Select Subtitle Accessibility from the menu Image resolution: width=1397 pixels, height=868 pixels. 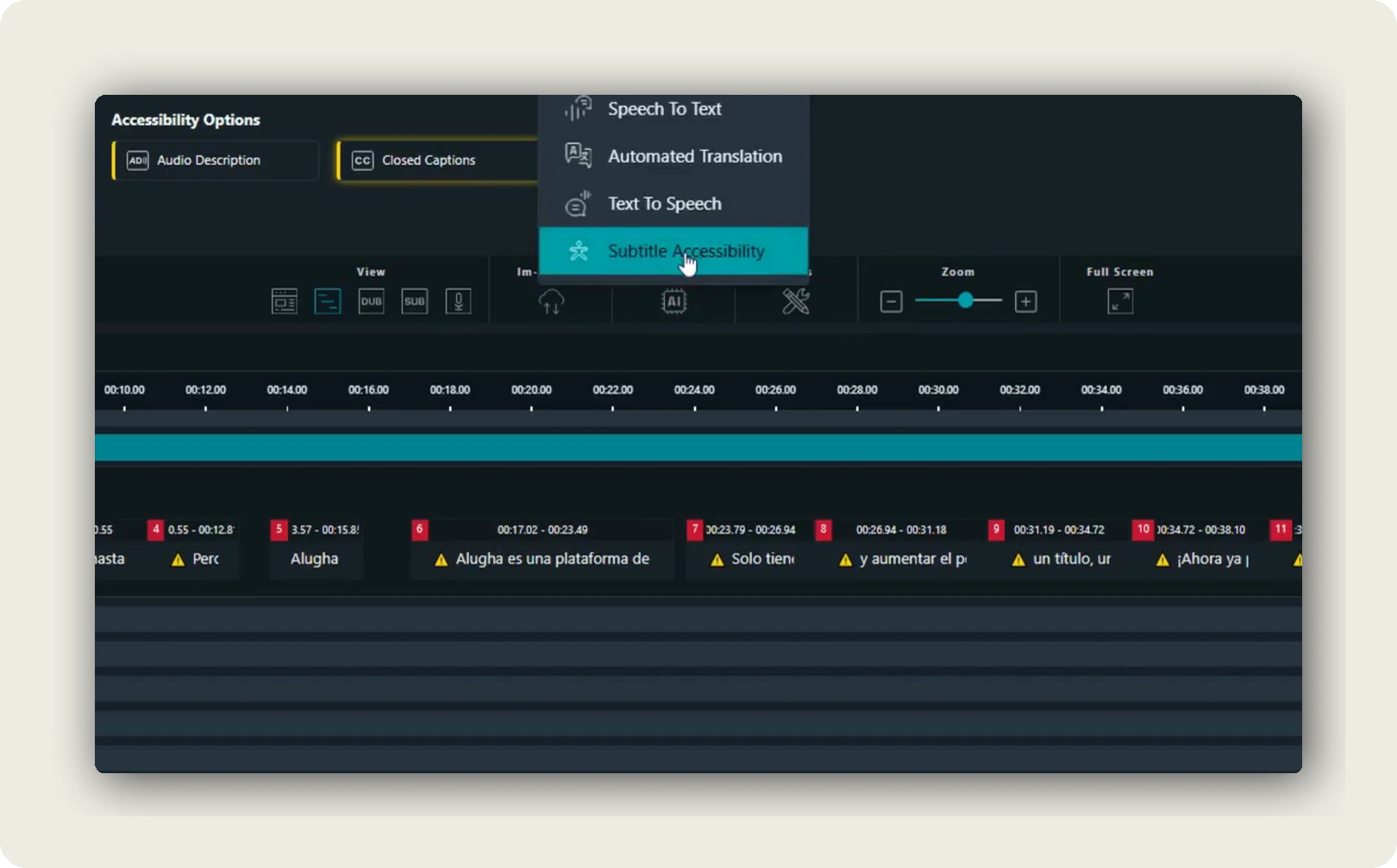pos(686,251)
